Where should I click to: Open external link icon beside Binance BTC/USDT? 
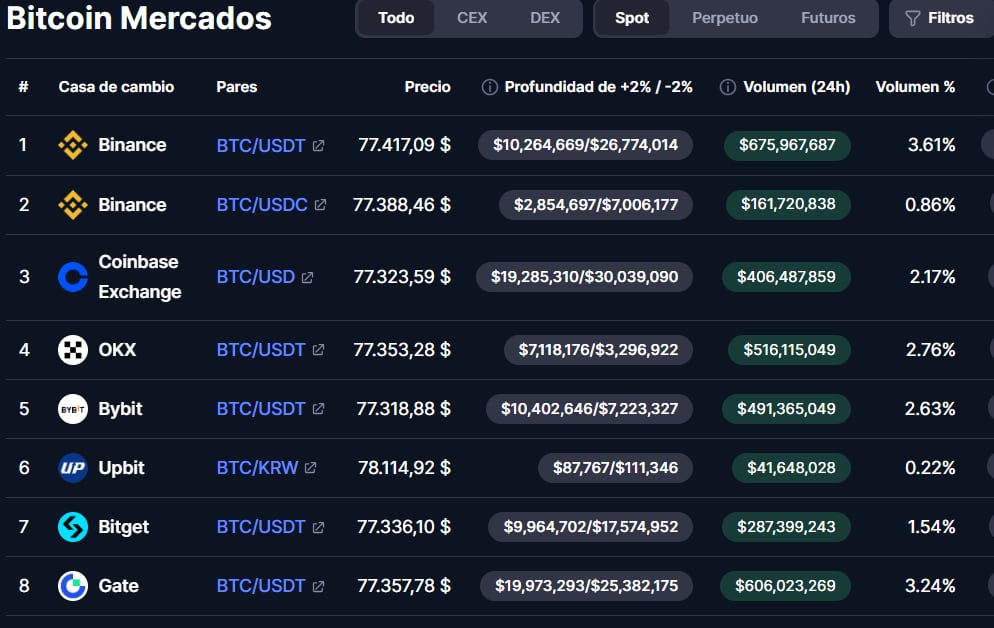(318, 146)
